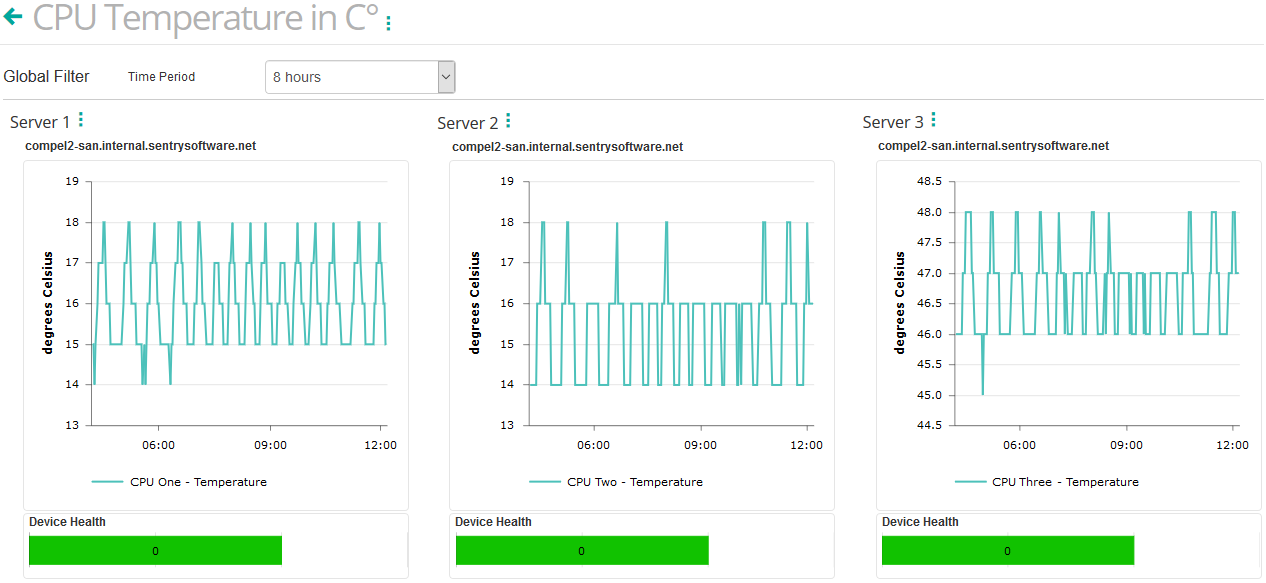Open the Time Period dropdown
1266x583 pixels.
tap(360, 76)
